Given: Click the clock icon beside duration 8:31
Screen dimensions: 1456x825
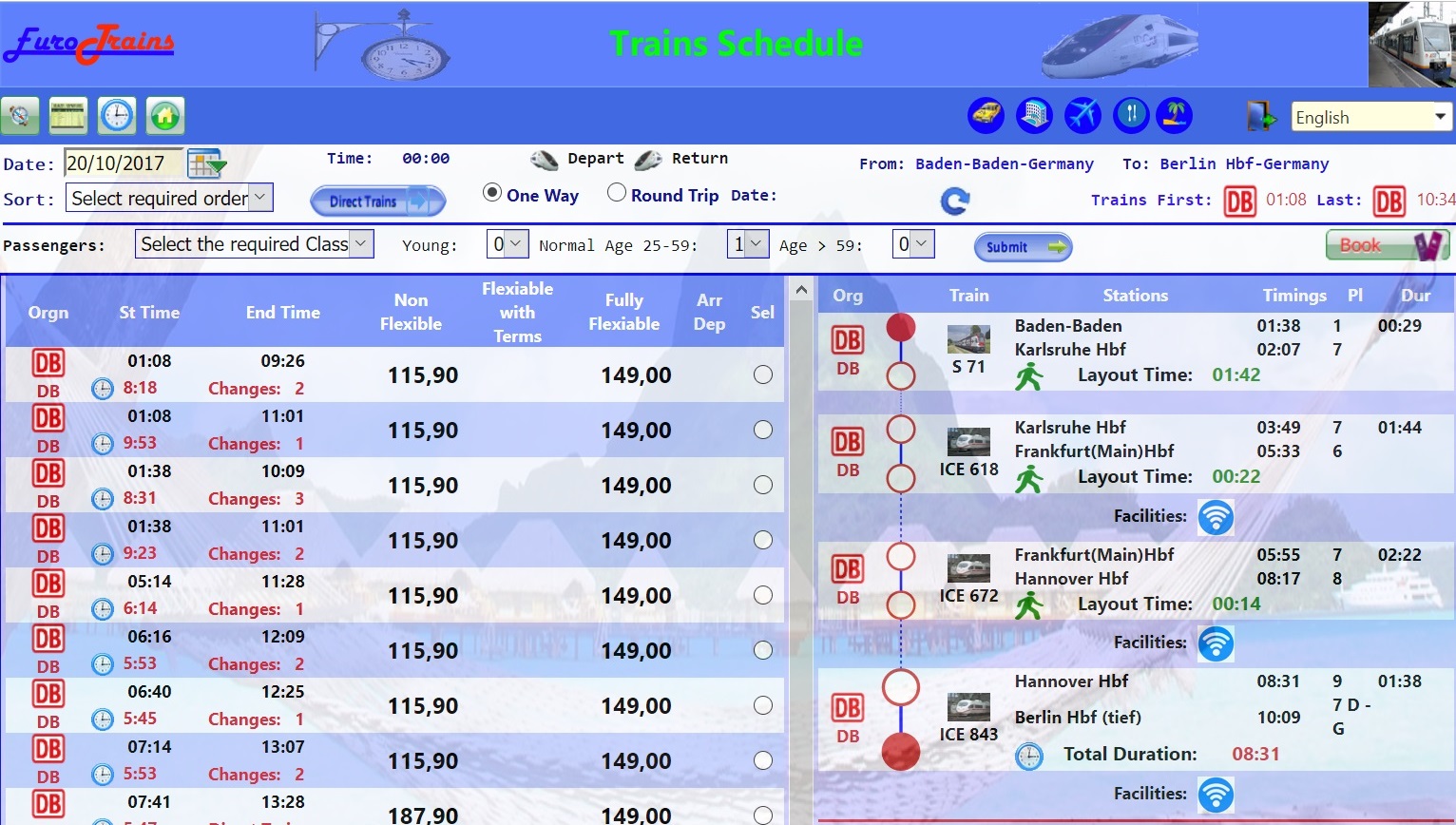Looking at the screenshot, I should (x=103, y=499).
